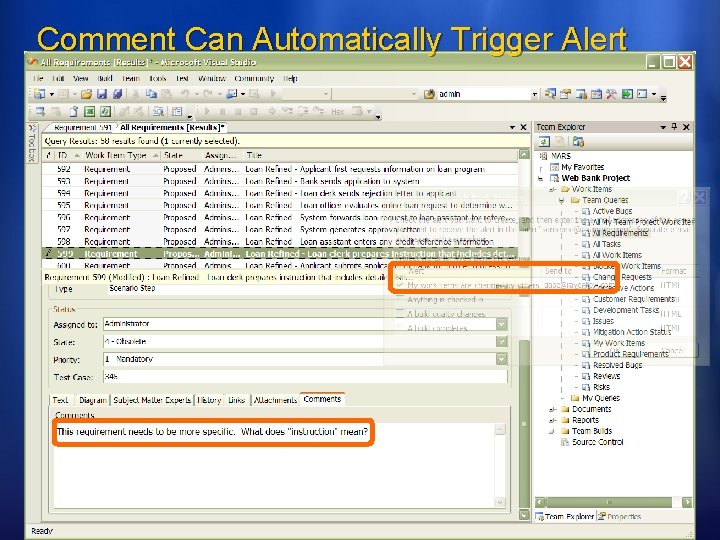Click the Test Case input field
720x540 pixels.
pos(305,377)
